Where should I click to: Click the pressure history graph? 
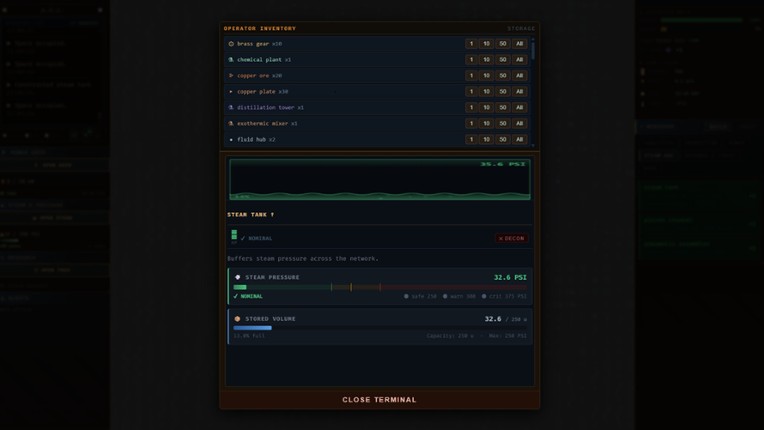tap(380, 179)
